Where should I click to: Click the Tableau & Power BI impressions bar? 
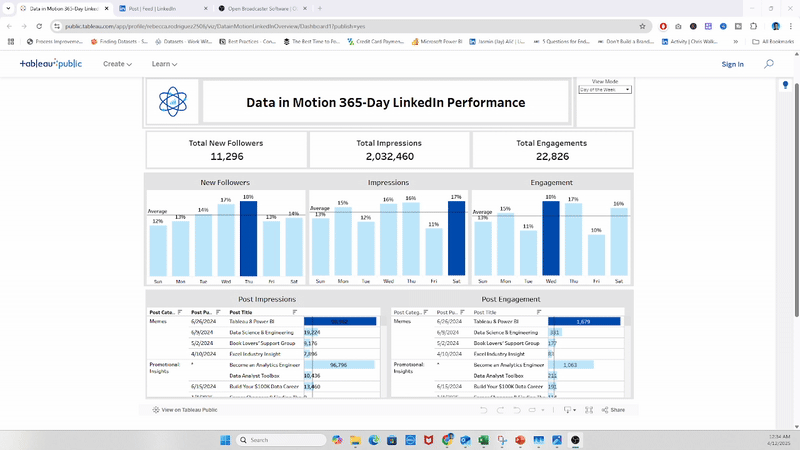click(340, 321)
